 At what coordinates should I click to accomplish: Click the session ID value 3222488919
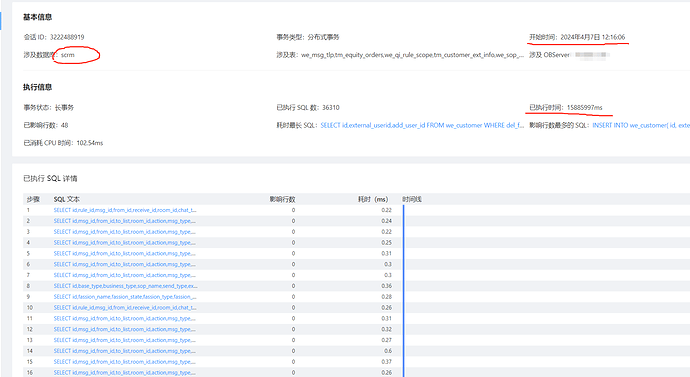[67, 37]
